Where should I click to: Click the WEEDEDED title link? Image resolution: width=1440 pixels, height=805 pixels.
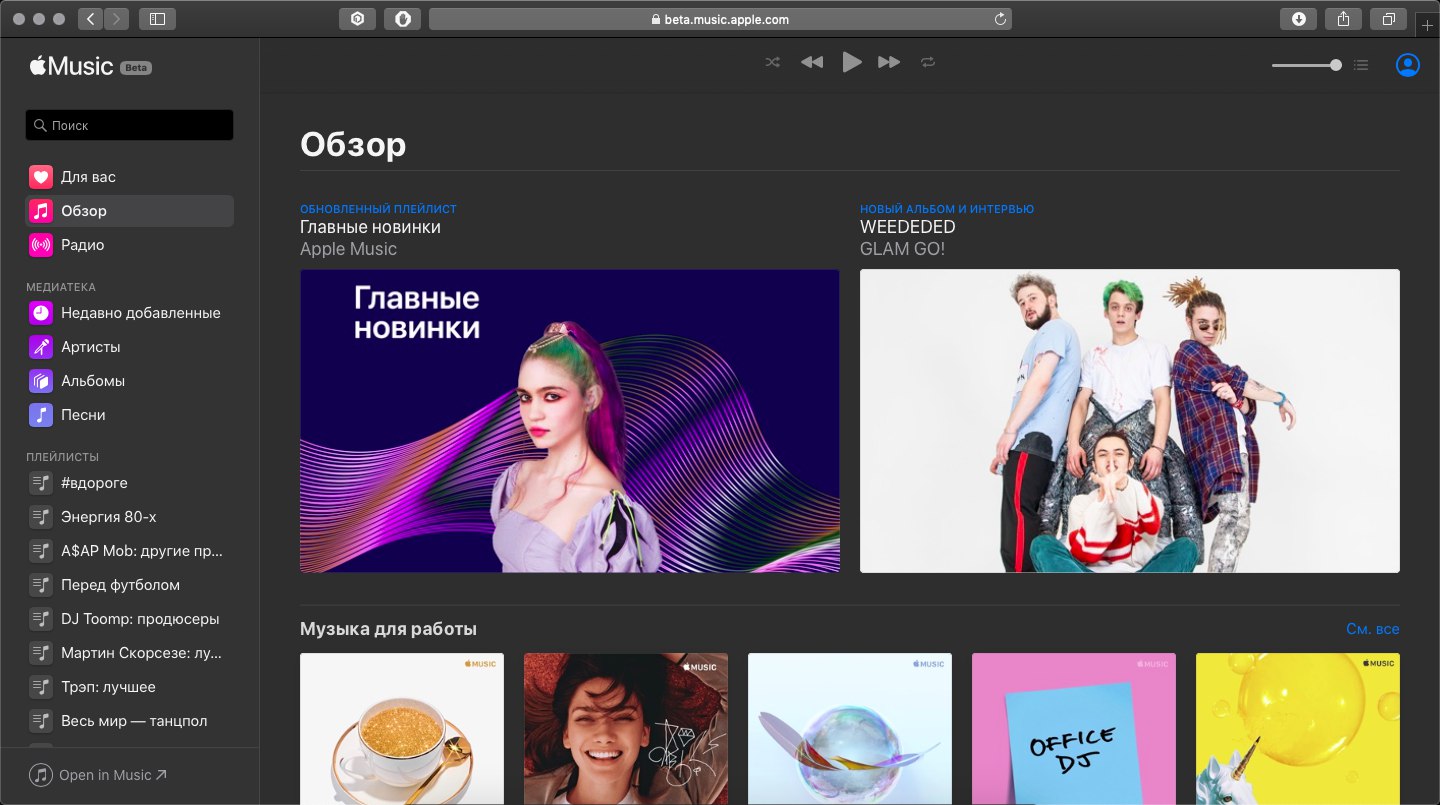click(908, 227)
